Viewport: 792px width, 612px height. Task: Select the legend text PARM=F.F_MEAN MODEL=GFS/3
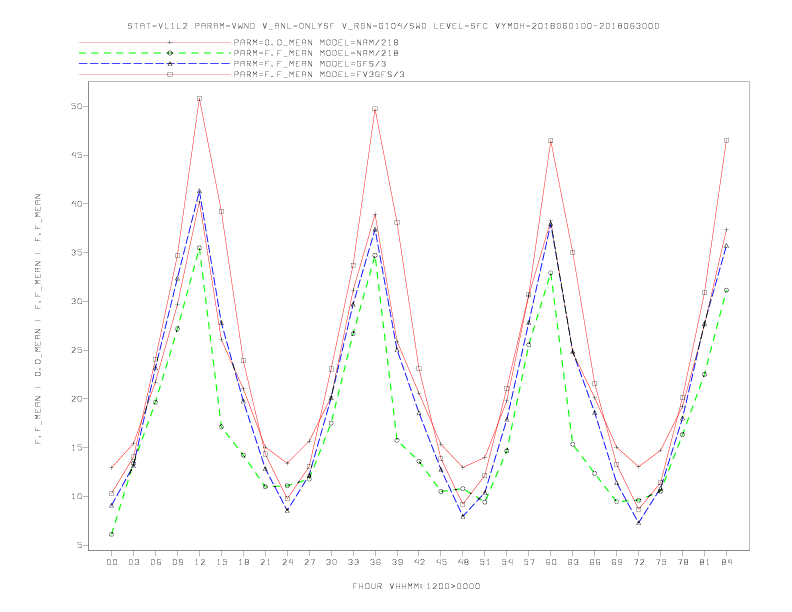click(x=310, y=64)
